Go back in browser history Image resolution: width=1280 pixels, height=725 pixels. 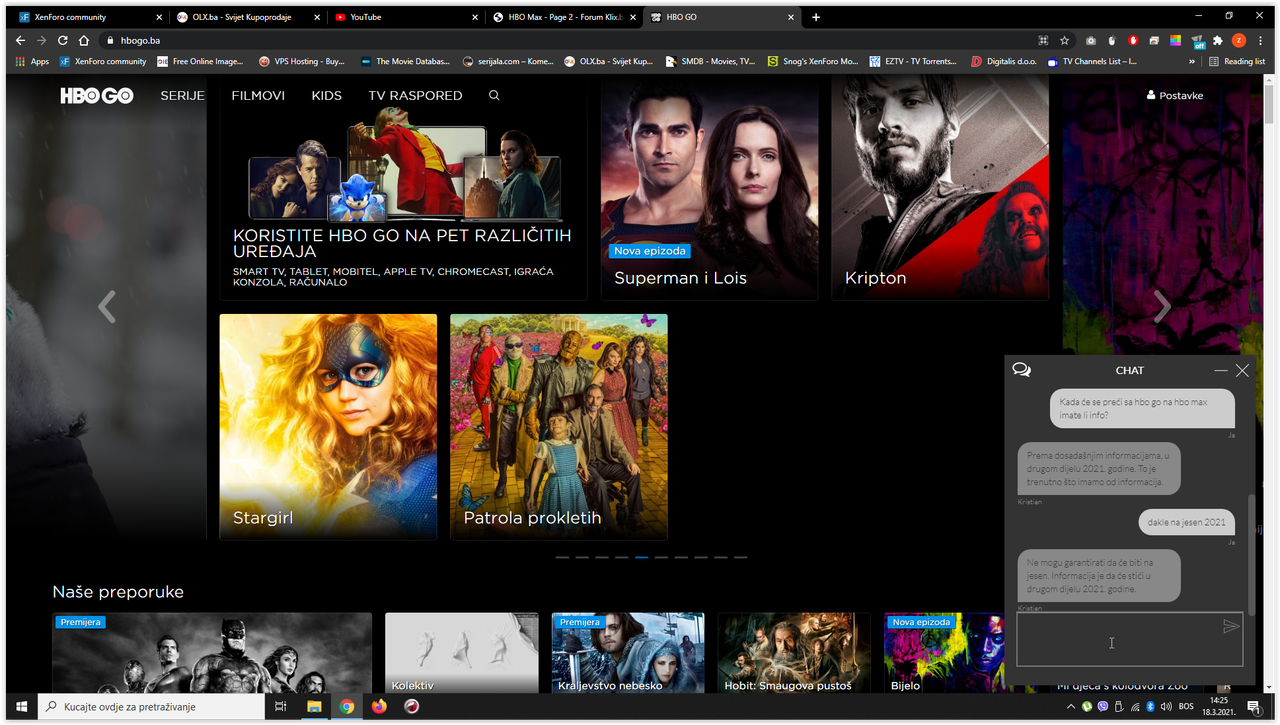point(20,40)
